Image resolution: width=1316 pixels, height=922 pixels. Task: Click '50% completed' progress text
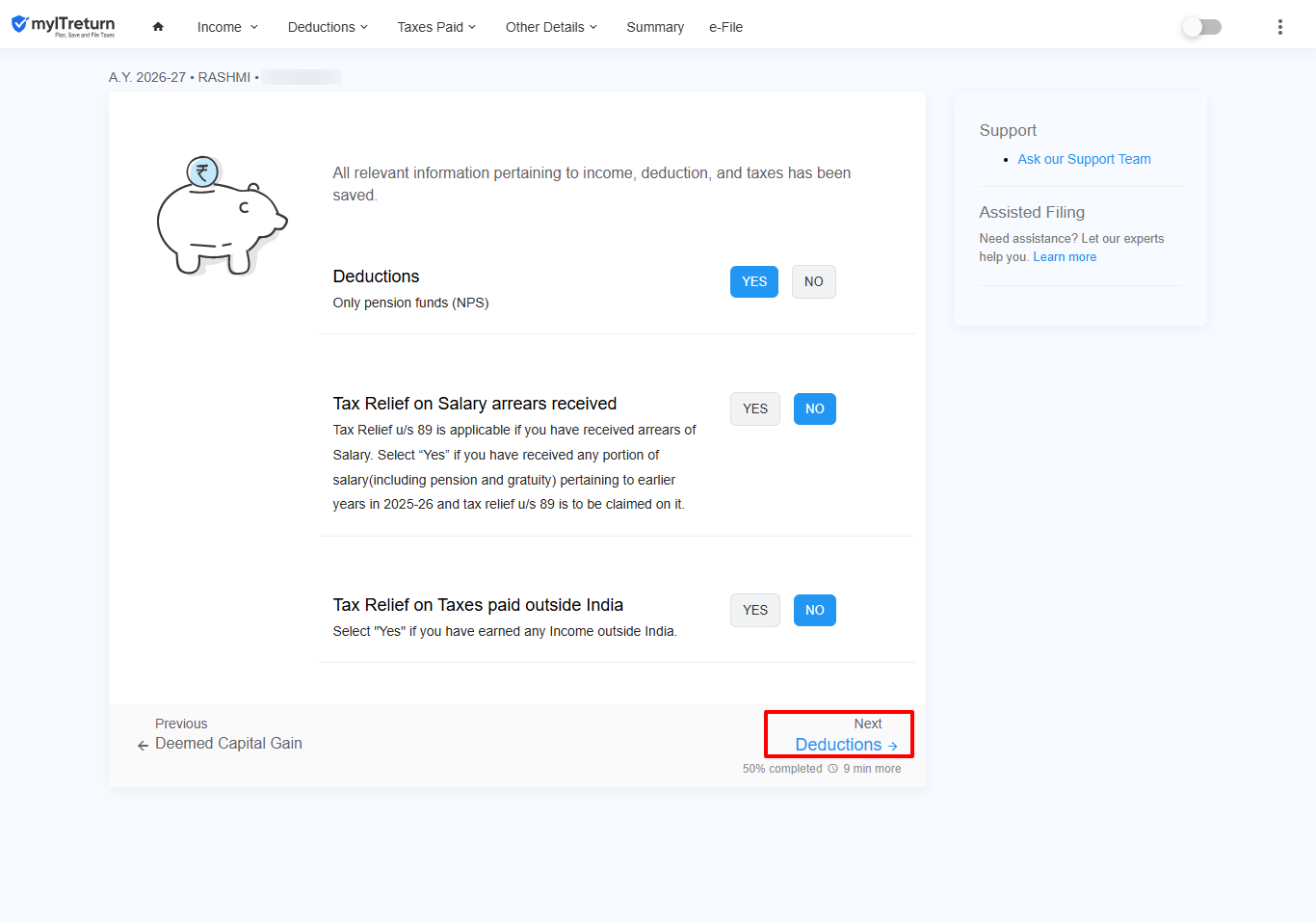pyautogui.click(x=782, y=769)
